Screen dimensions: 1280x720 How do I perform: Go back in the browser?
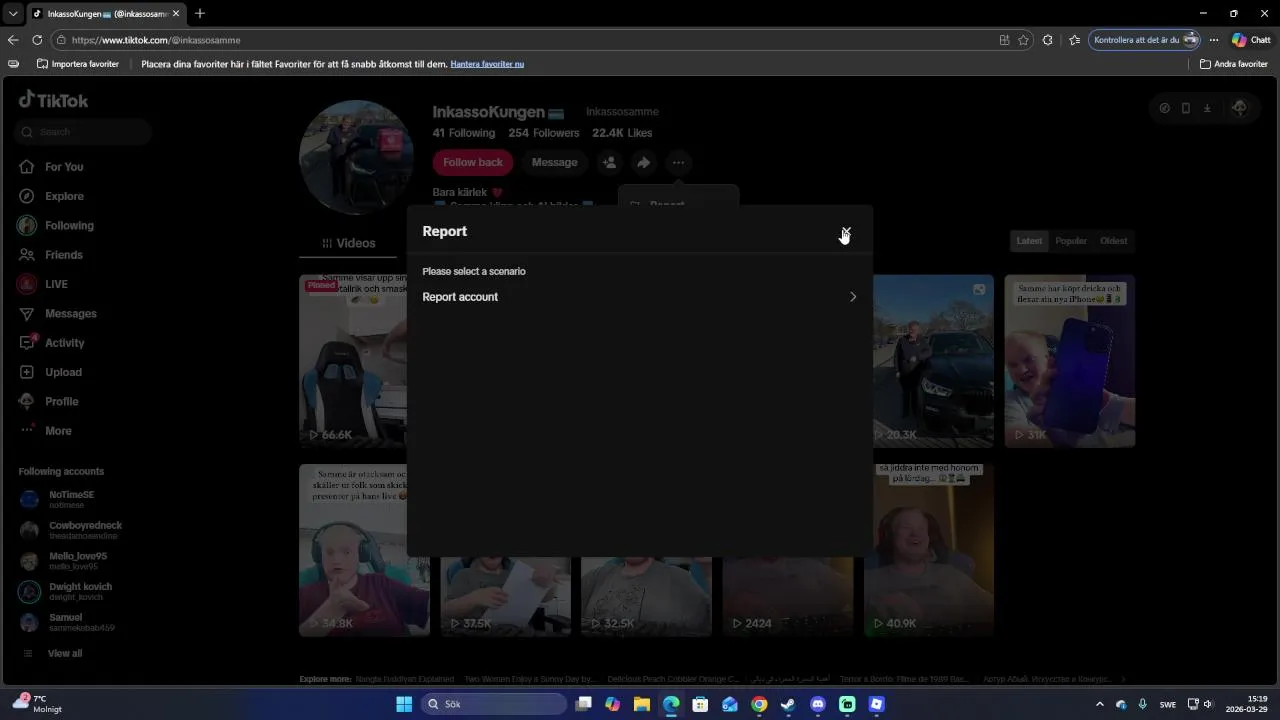tap(13, 40)
